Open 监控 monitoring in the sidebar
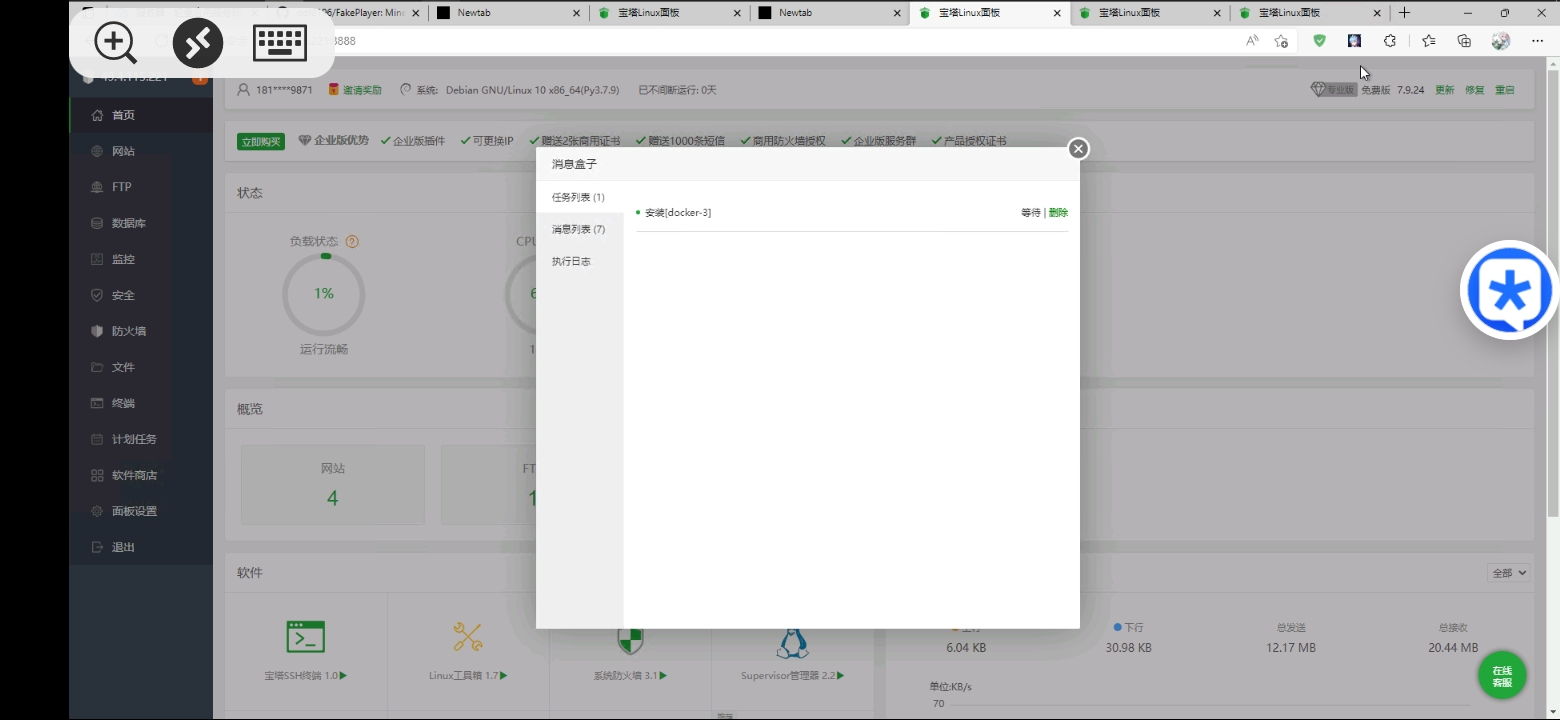The width and height of the screenshot is (1560, 720). coord(141,259)
